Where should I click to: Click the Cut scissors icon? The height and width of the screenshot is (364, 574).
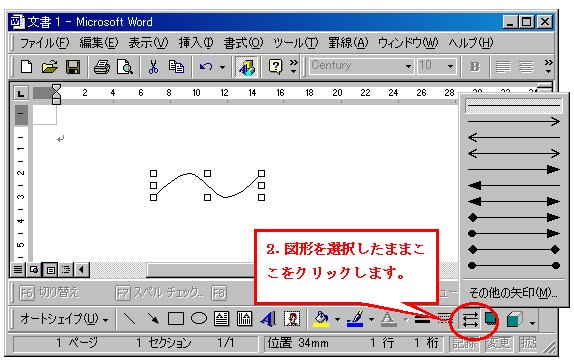(153, 67)
